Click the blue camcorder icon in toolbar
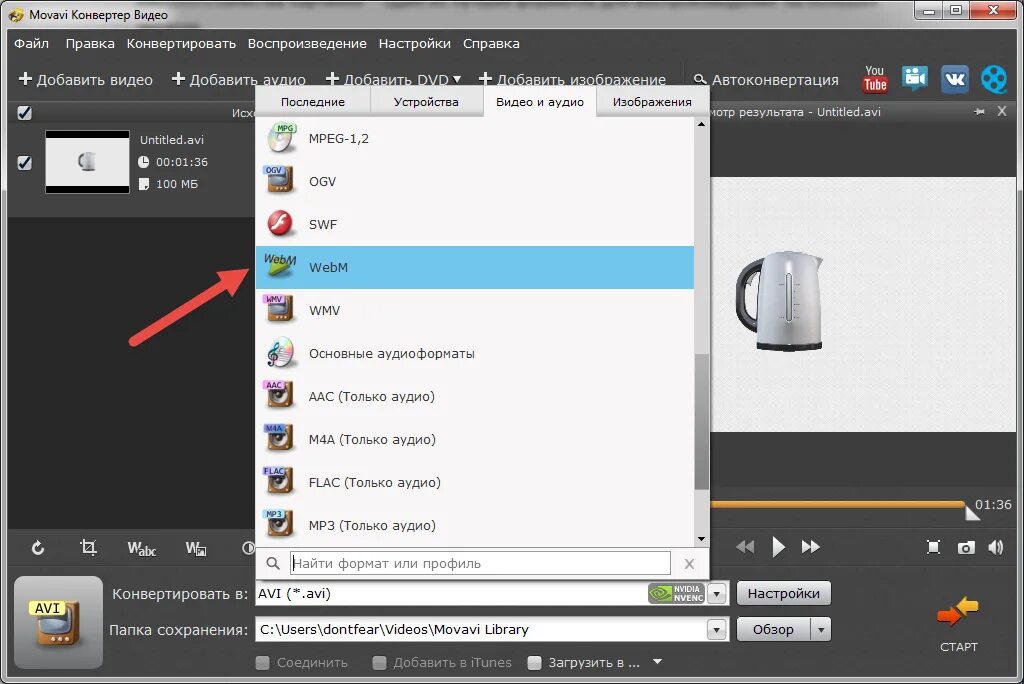 915,78
